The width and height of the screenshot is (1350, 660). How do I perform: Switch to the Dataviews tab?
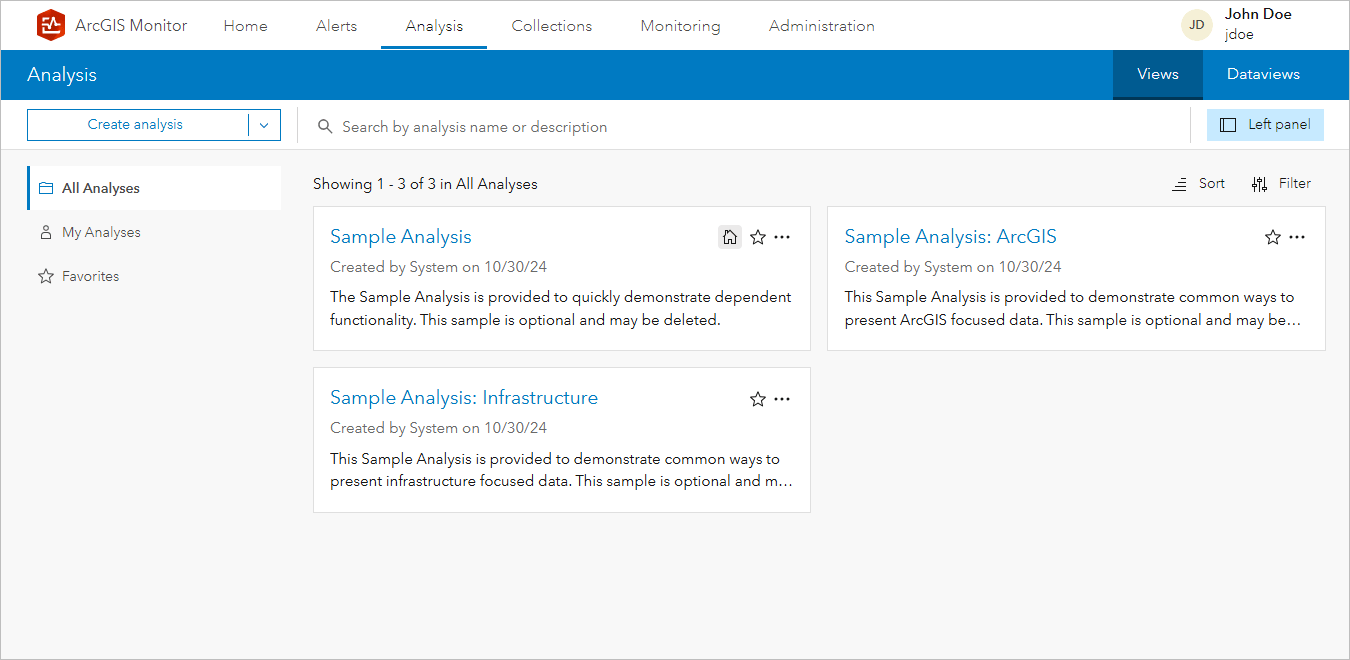pos(1263,74)
